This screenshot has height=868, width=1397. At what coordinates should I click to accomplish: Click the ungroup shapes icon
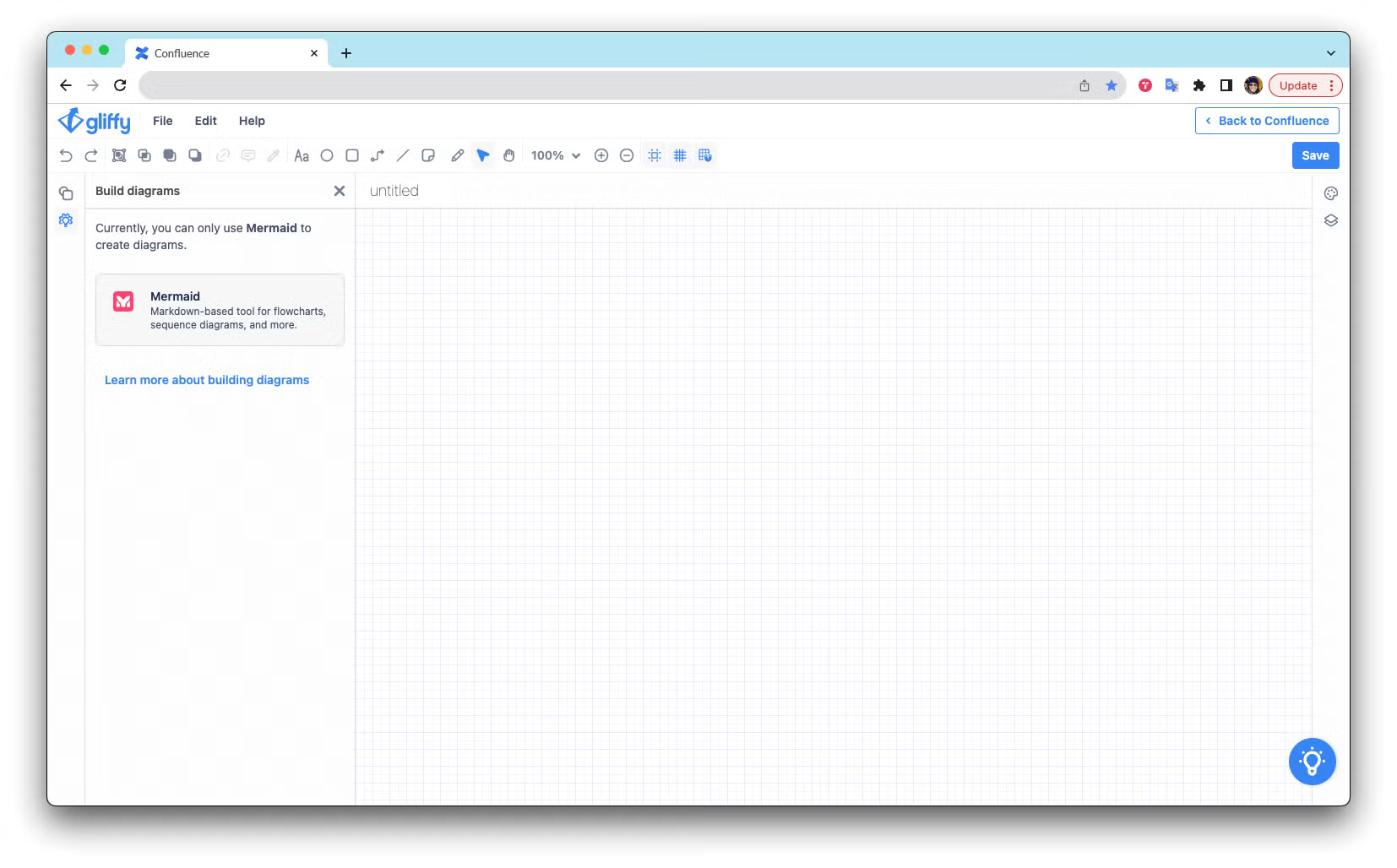click(144, 155)
